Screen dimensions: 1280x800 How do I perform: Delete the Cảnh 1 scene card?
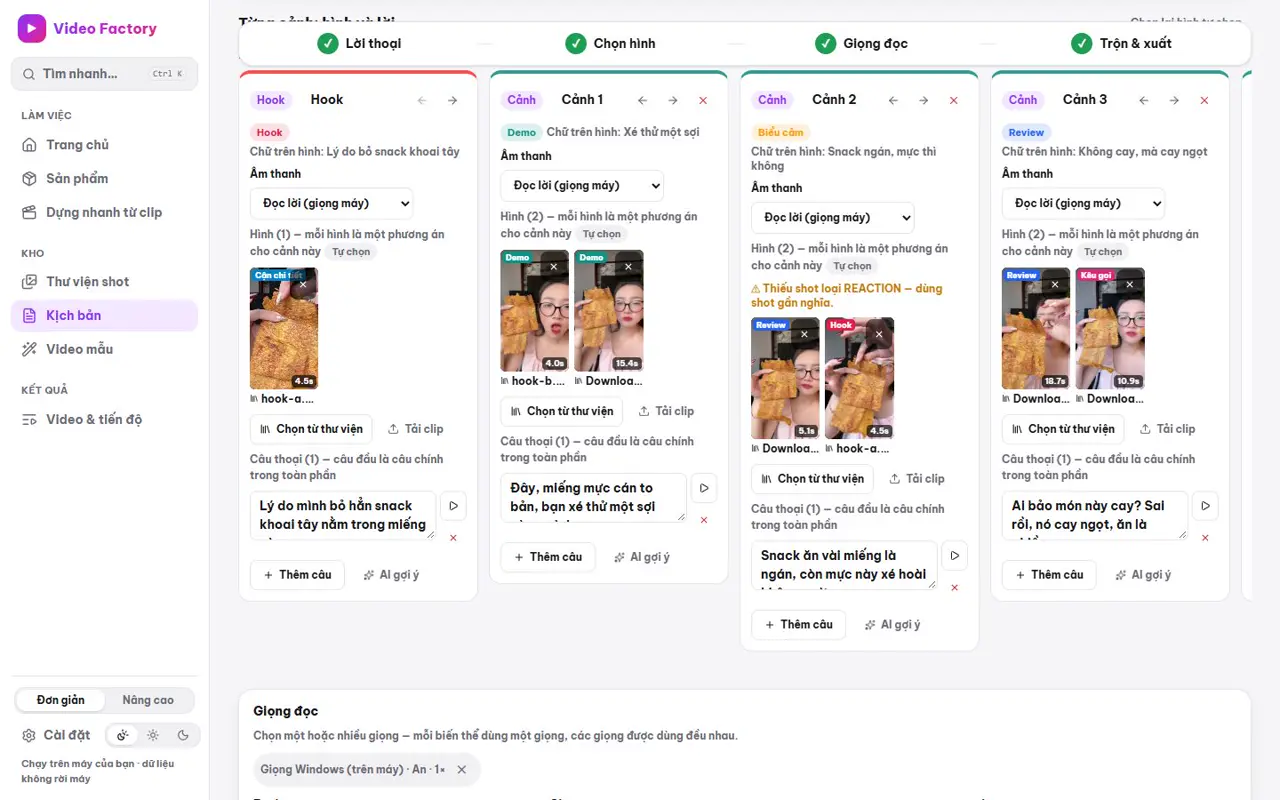coord(703,100)
